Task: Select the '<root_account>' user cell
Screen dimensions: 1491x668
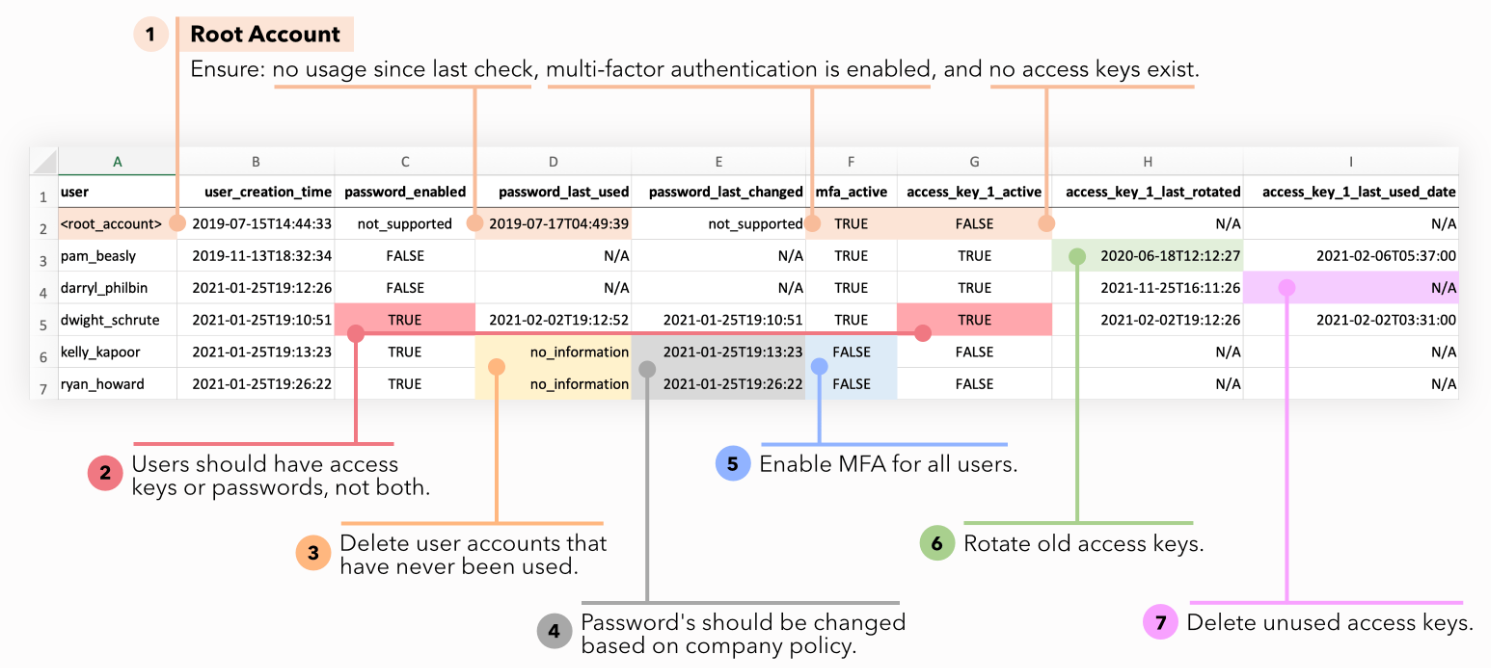Action: click(118, 224)
